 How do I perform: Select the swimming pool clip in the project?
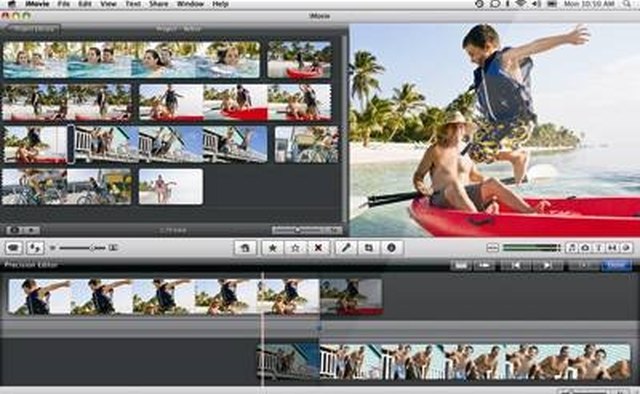point(131,60)
